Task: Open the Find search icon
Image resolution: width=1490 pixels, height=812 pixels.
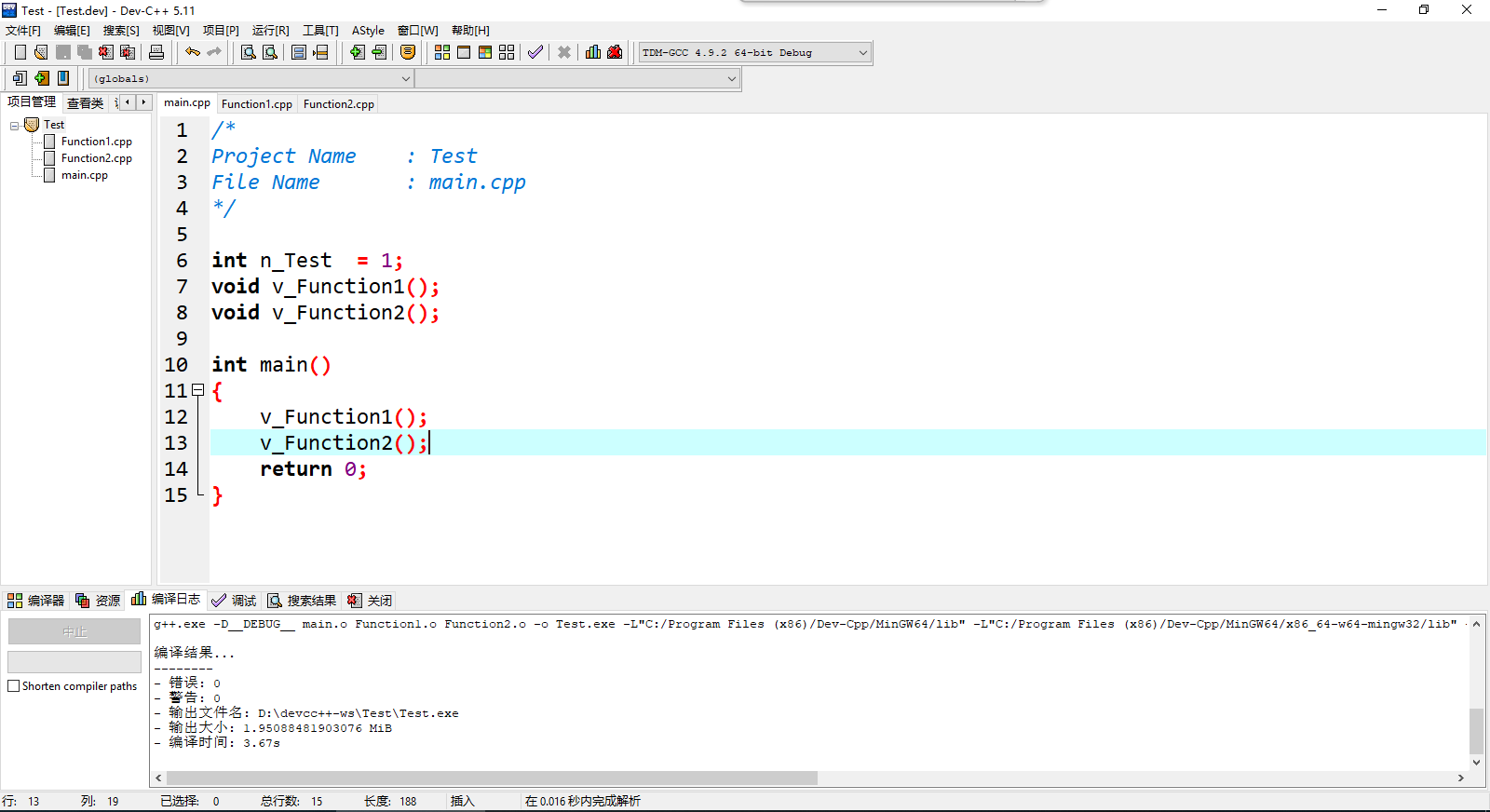Action: point(249,52)
